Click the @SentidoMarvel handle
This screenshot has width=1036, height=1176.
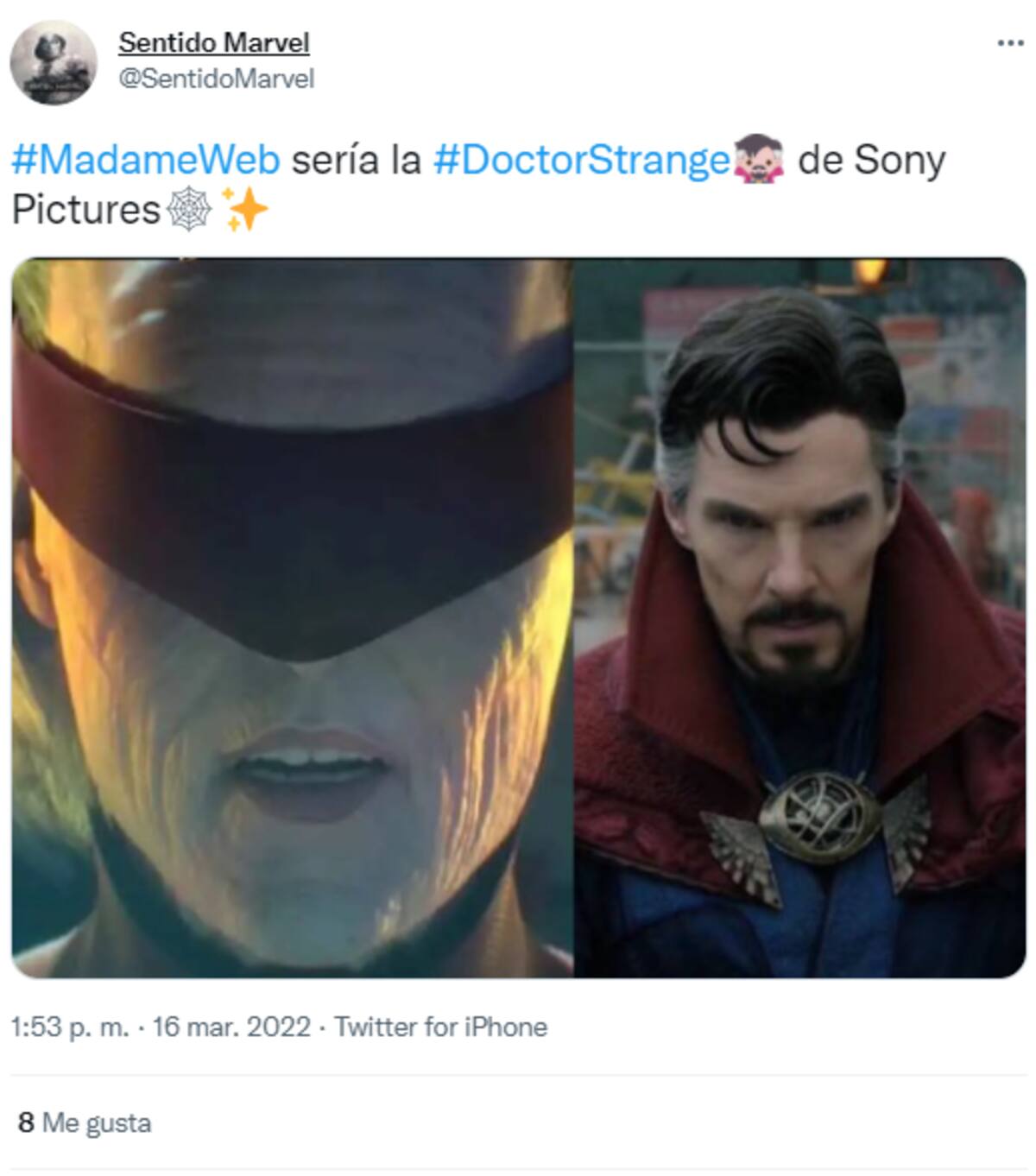pos(216,79)
